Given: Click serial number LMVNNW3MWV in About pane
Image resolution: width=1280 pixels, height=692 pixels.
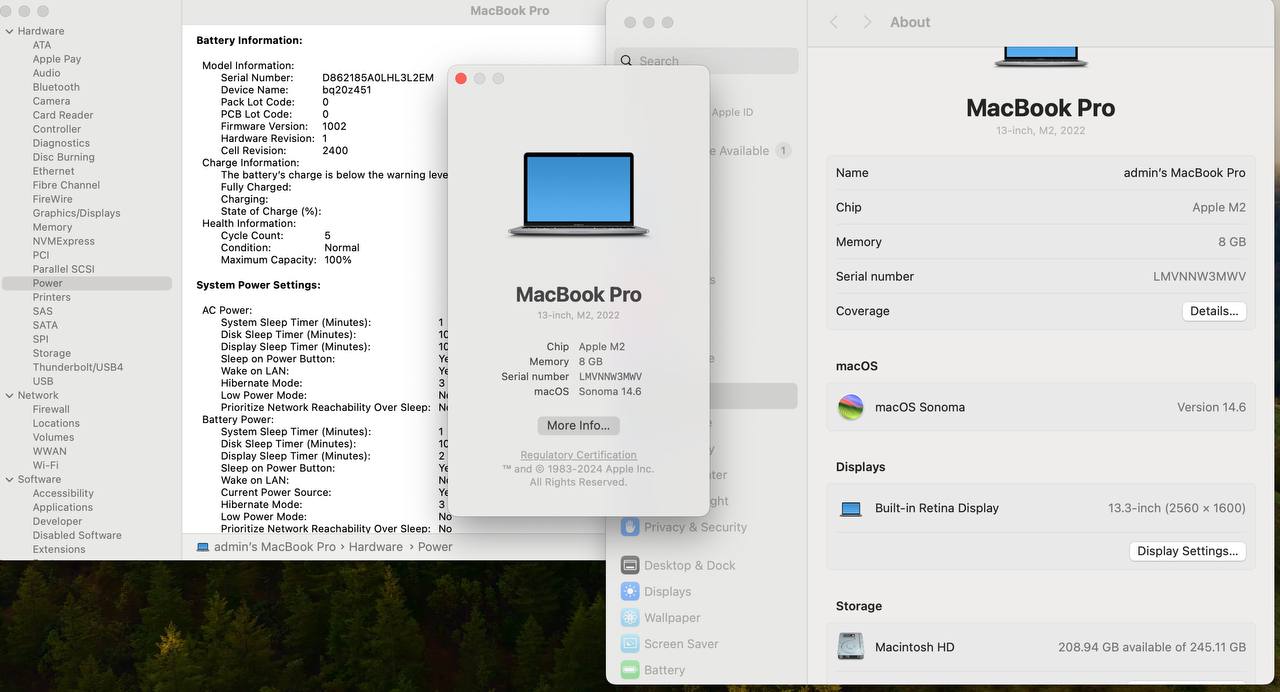Looking at the screenshot, I should (1199, 276).
